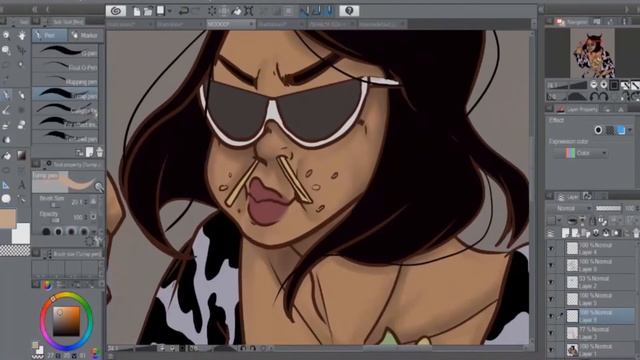The width and height of the screenshot is (640, 360).
Task: Open the Layer panel tab
Action: pos(569,197)
